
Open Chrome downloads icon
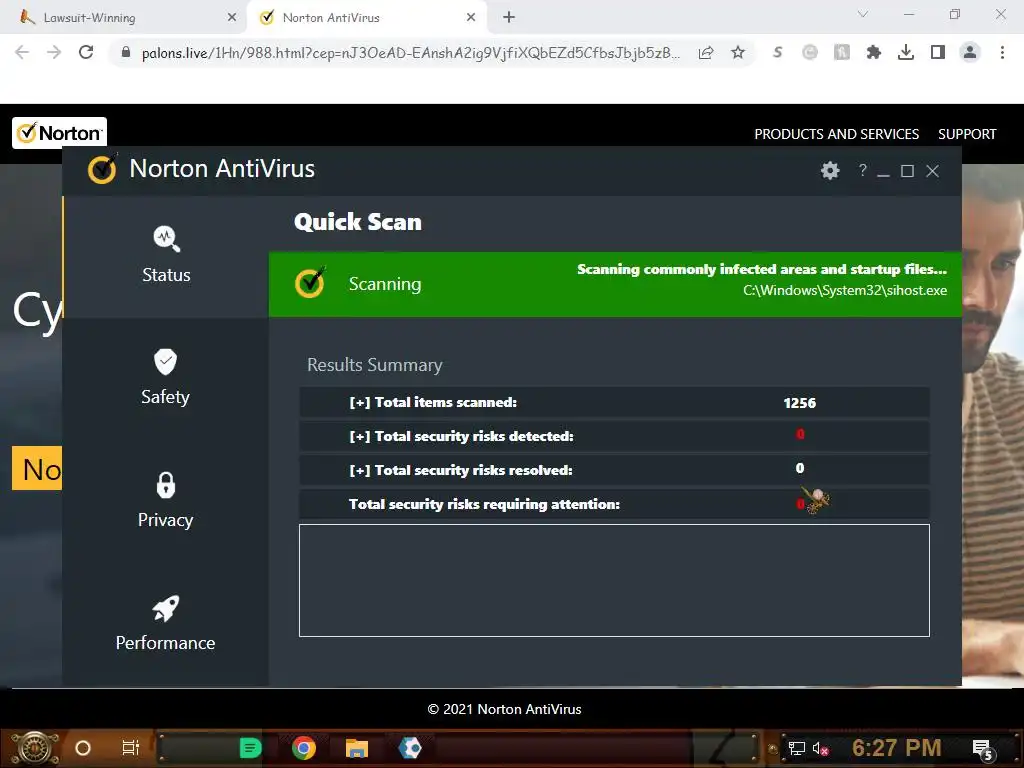click(905, 53)
